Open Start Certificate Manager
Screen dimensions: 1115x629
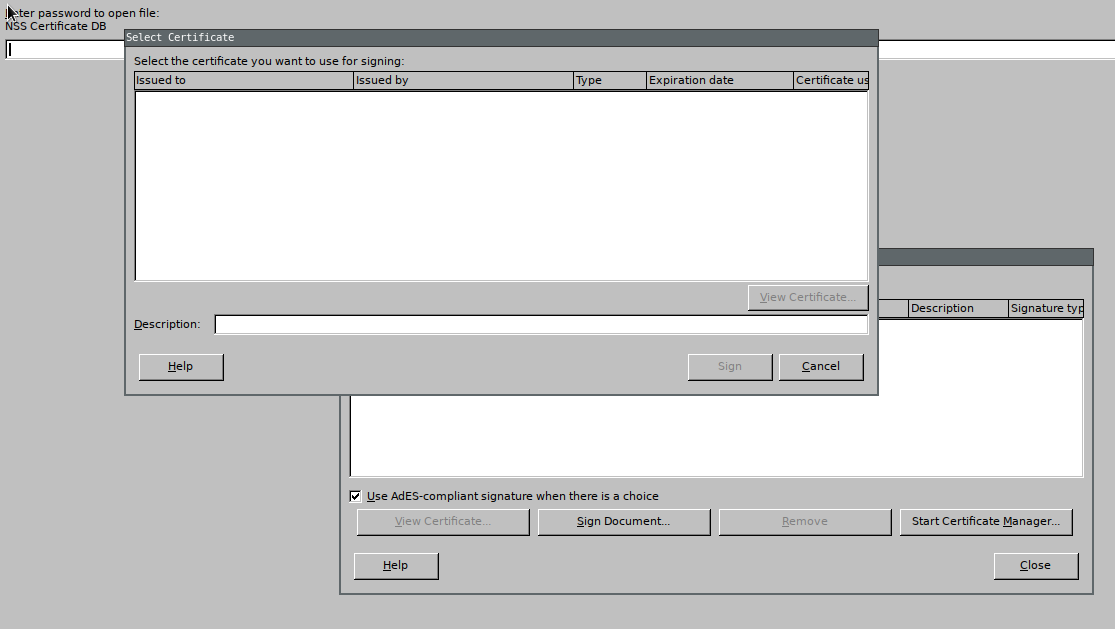(985, 521)
